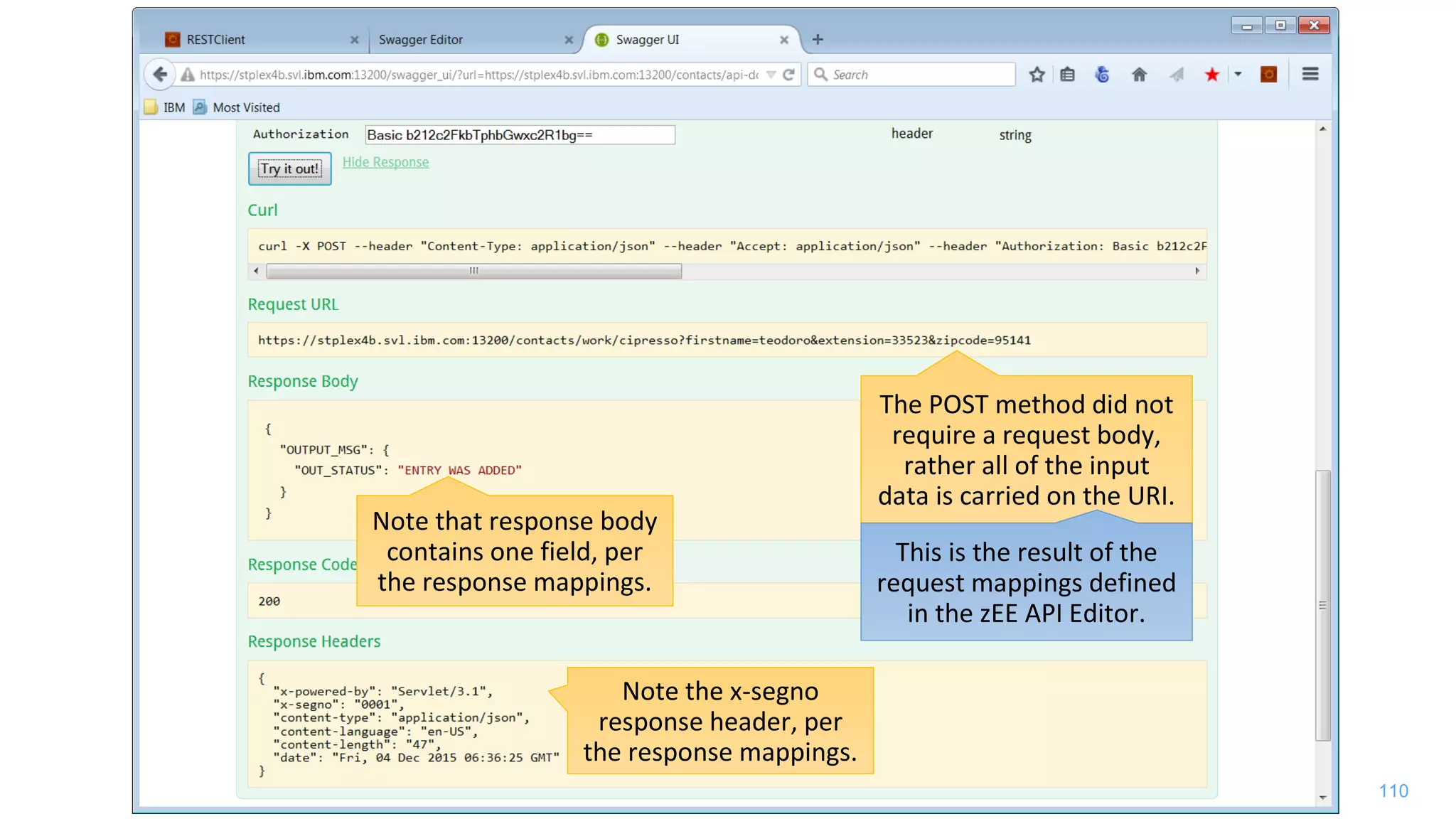Click the page scroll down arrow
This screenshot has height=819, width=1456.
1322,798
